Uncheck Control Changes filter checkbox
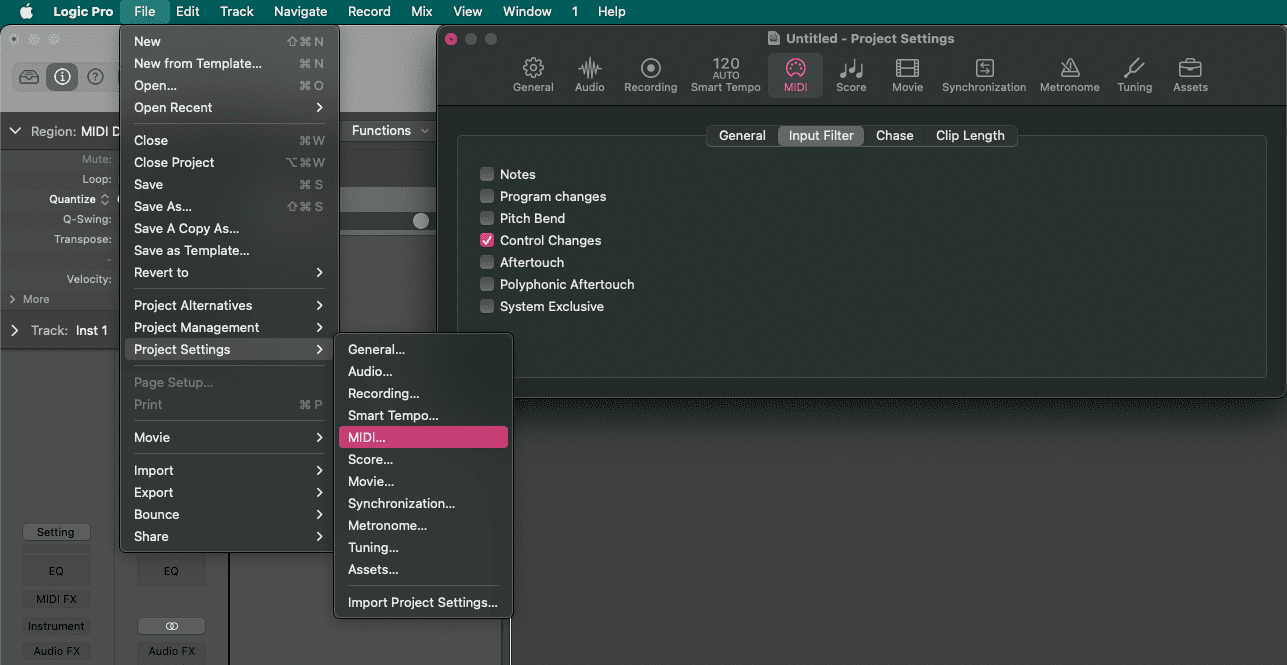This screenshot has width=1287, height=665. [x=487, y=240]
